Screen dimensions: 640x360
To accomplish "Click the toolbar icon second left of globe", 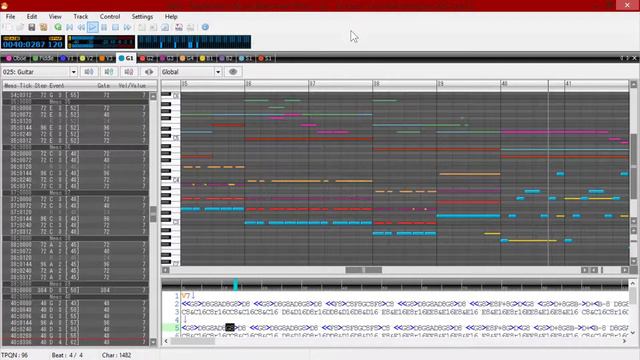I will (x=179, y=27).
